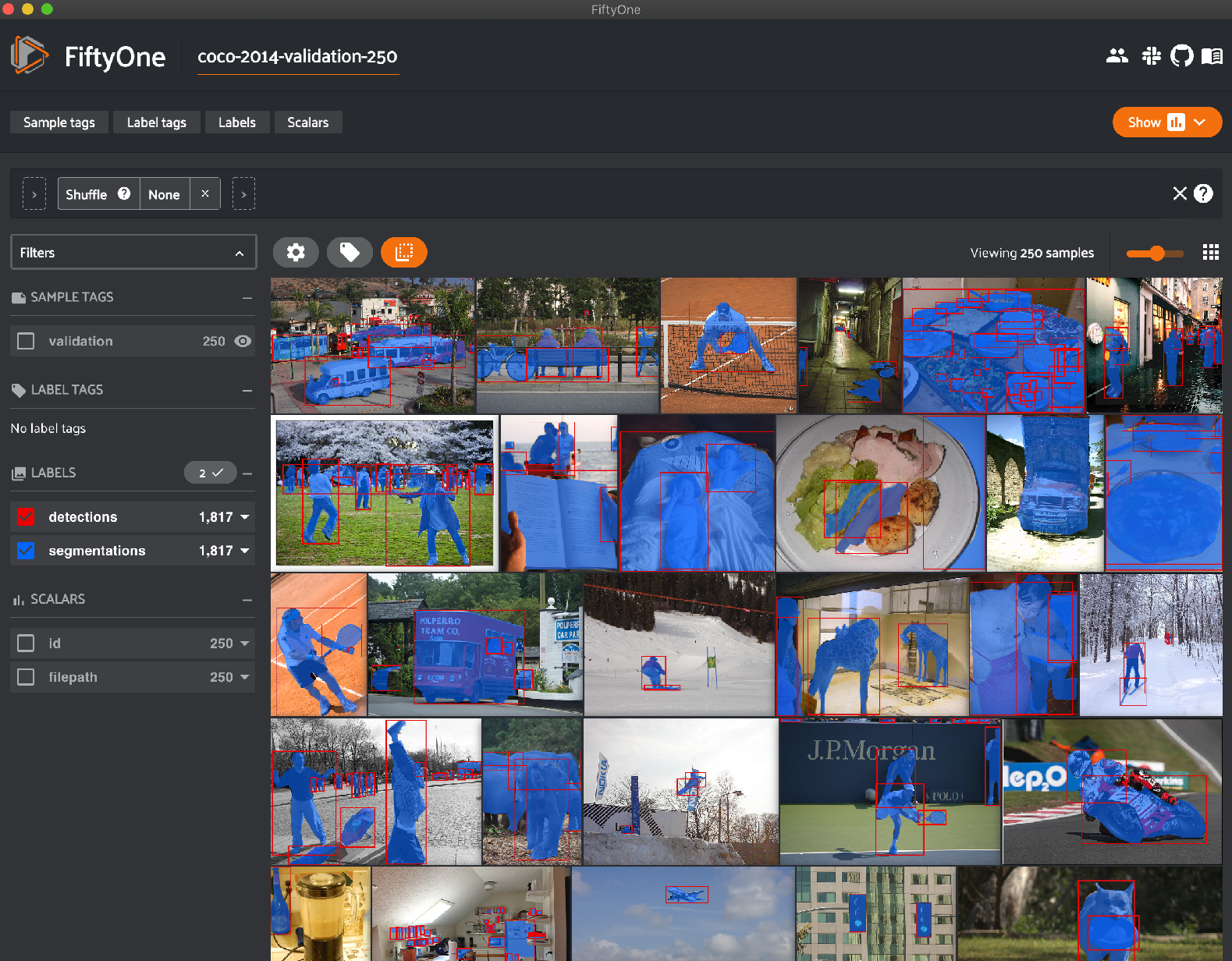
Task: Expand the filepath scalar dropdown
Action: pyautogui.click(x=245, y=677)
